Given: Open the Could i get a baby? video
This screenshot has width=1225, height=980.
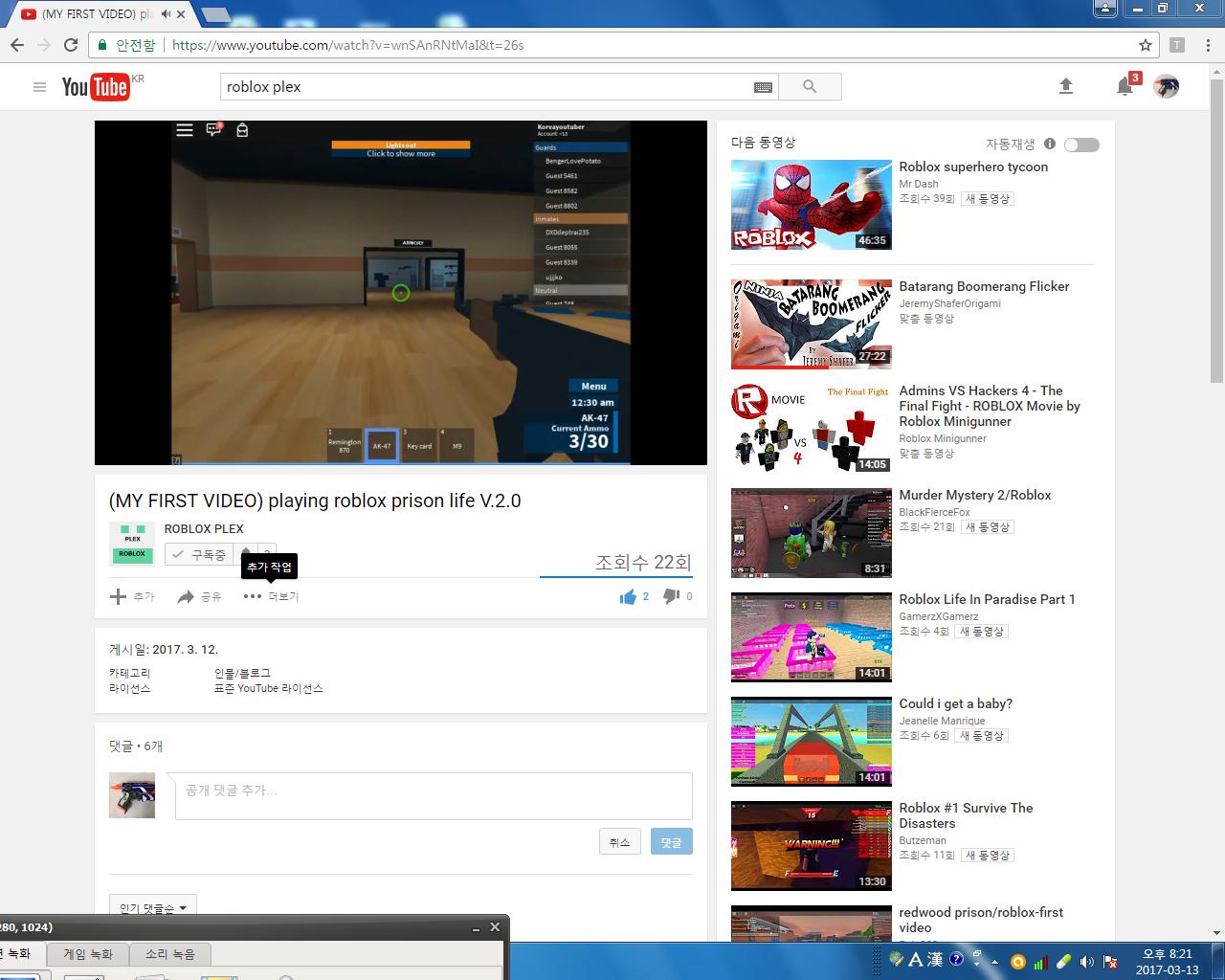Looking at the screenshot, I should pyautogui.click(x=955, y=703).
